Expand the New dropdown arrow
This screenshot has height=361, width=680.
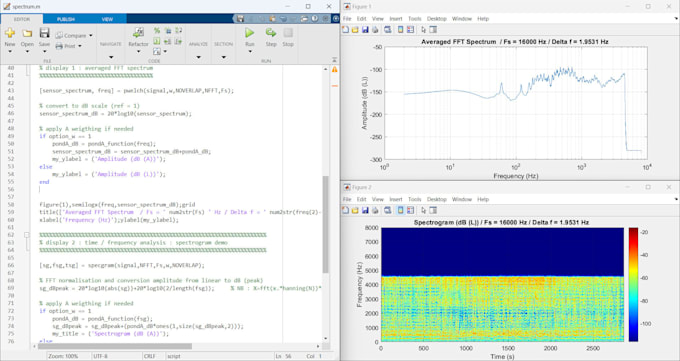point(10,52)
